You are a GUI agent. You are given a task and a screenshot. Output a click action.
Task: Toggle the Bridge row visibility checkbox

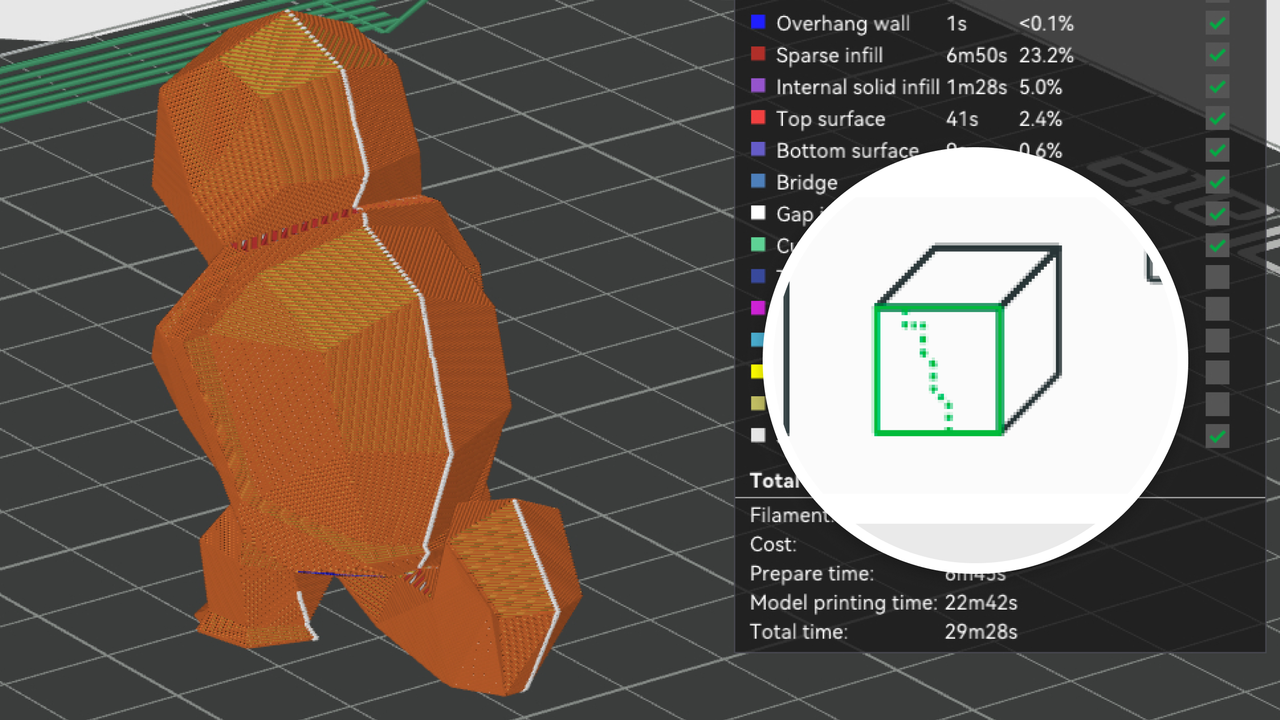click(x=1217, y=183)
